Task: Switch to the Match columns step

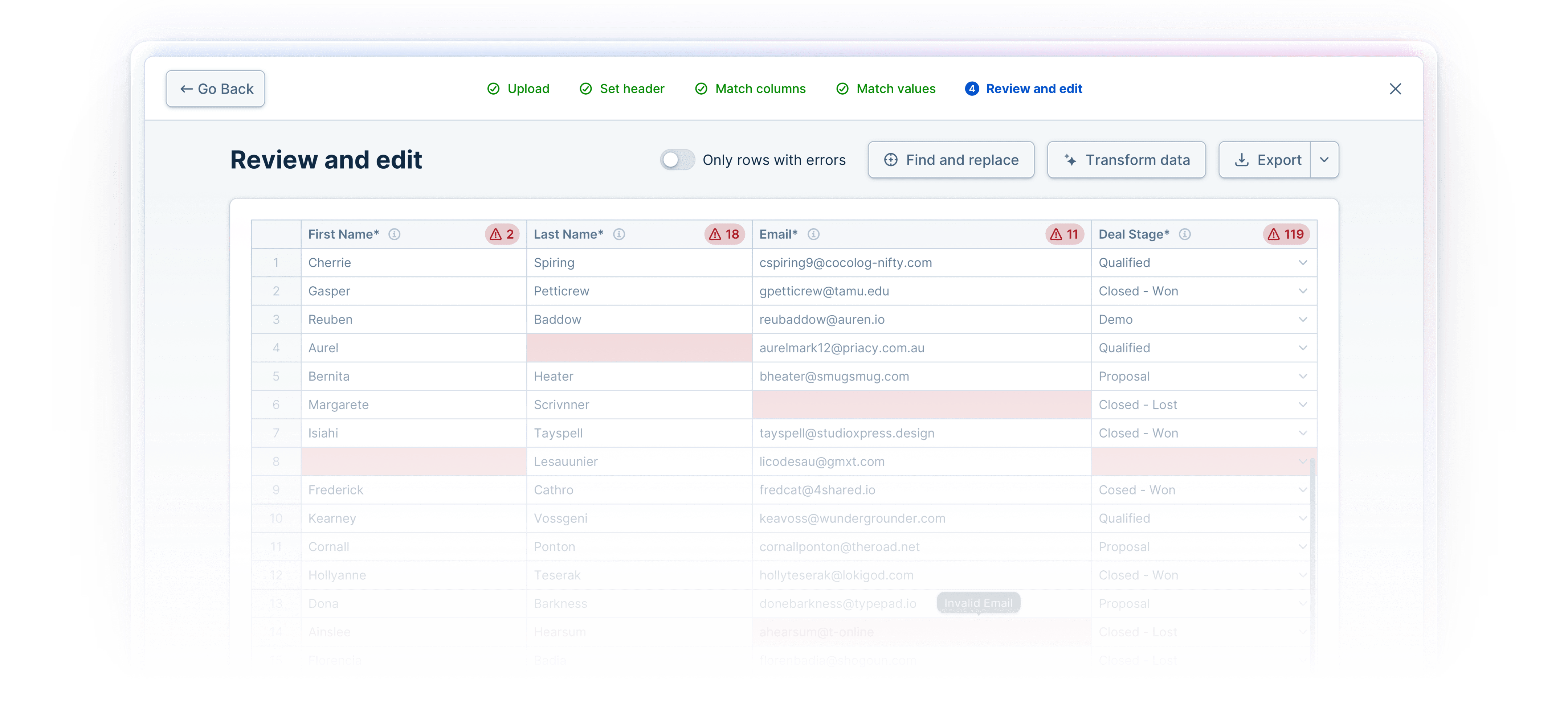Action: pos(751,89)
